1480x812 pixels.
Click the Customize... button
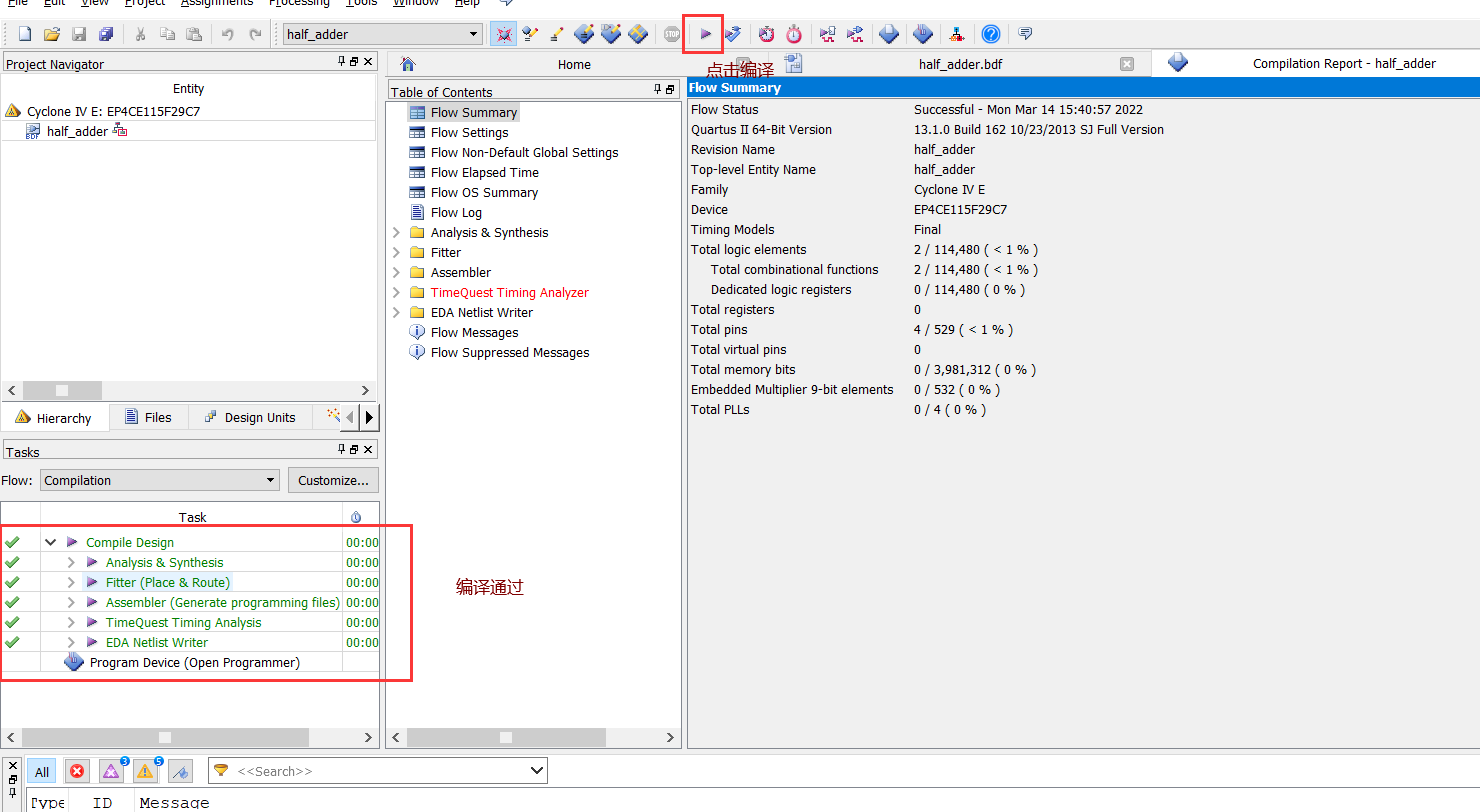pyautogui.click(x=333, y=480)
